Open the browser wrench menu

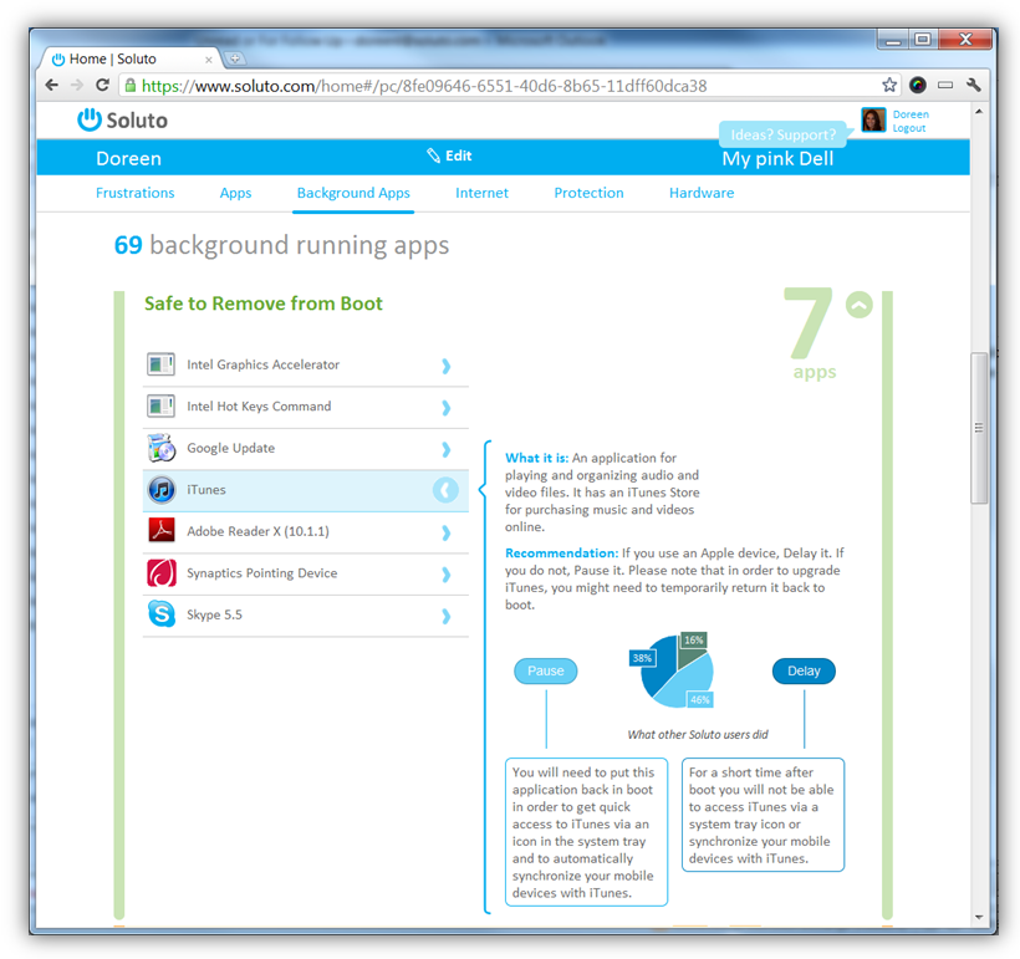[974, 85]
